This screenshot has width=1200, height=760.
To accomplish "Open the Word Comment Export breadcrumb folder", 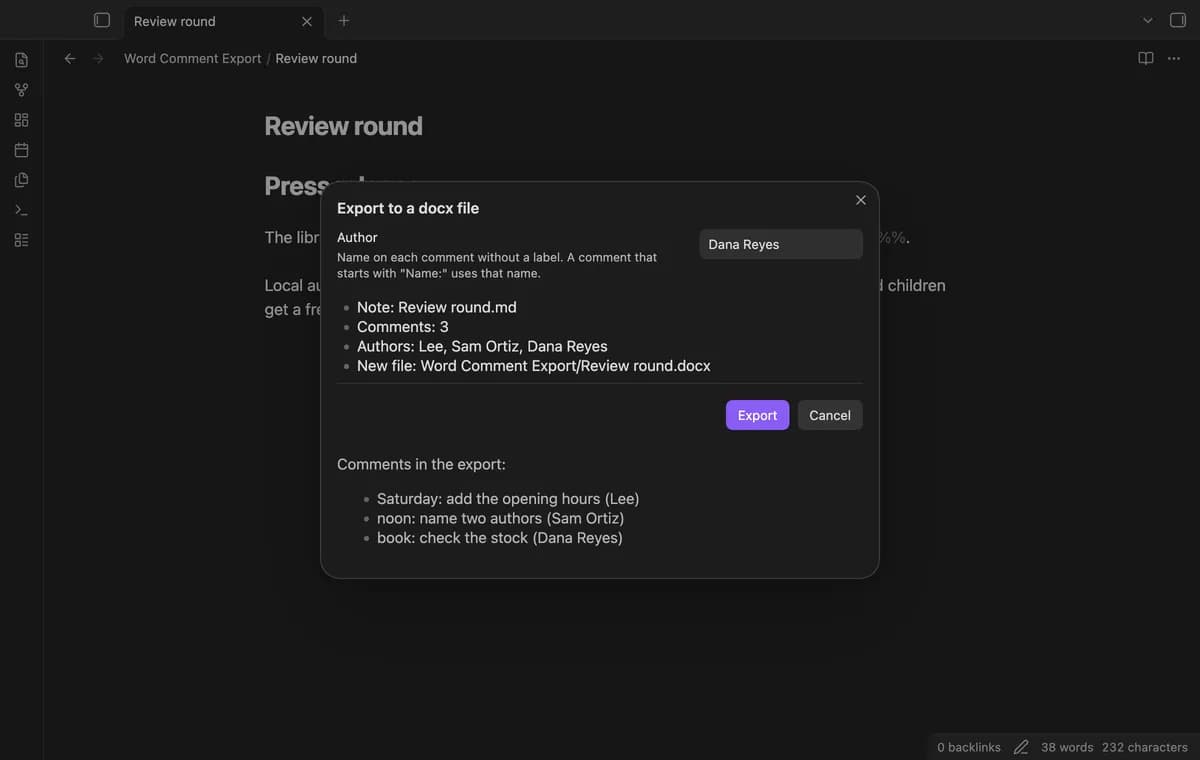I will [193, 58].
